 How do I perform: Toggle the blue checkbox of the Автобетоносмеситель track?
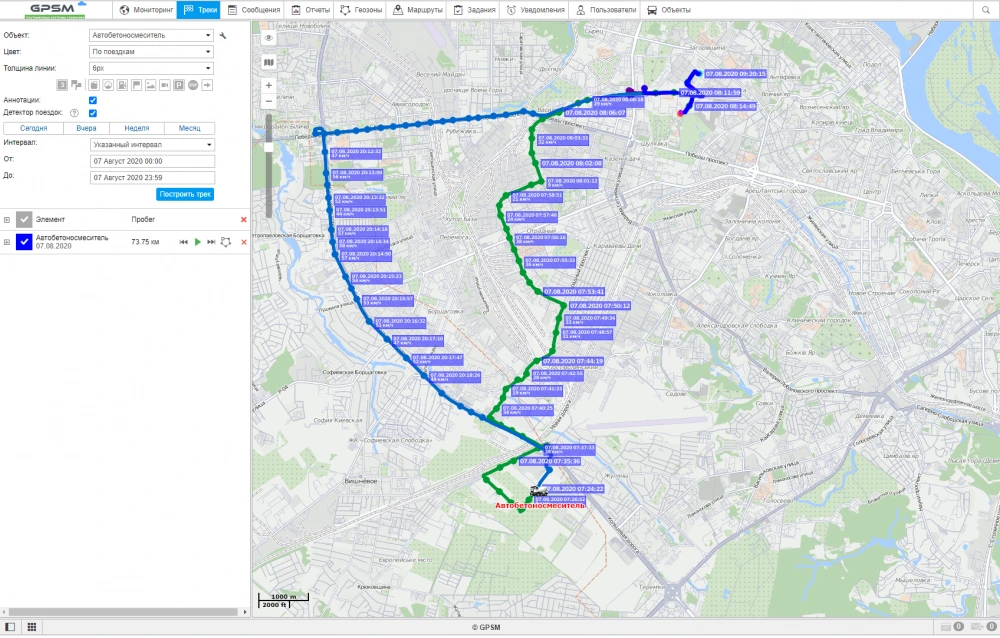pyautogui.click(x=24, y=242)
